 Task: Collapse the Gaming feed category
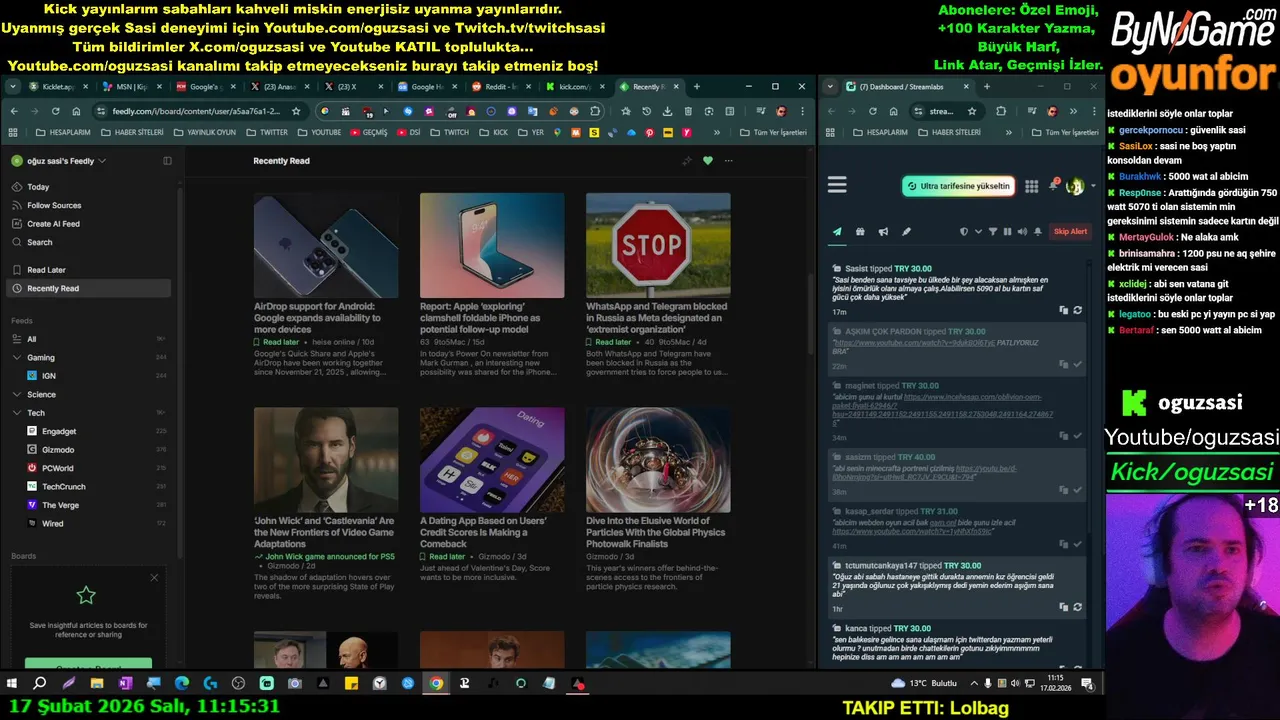[17, 357]
